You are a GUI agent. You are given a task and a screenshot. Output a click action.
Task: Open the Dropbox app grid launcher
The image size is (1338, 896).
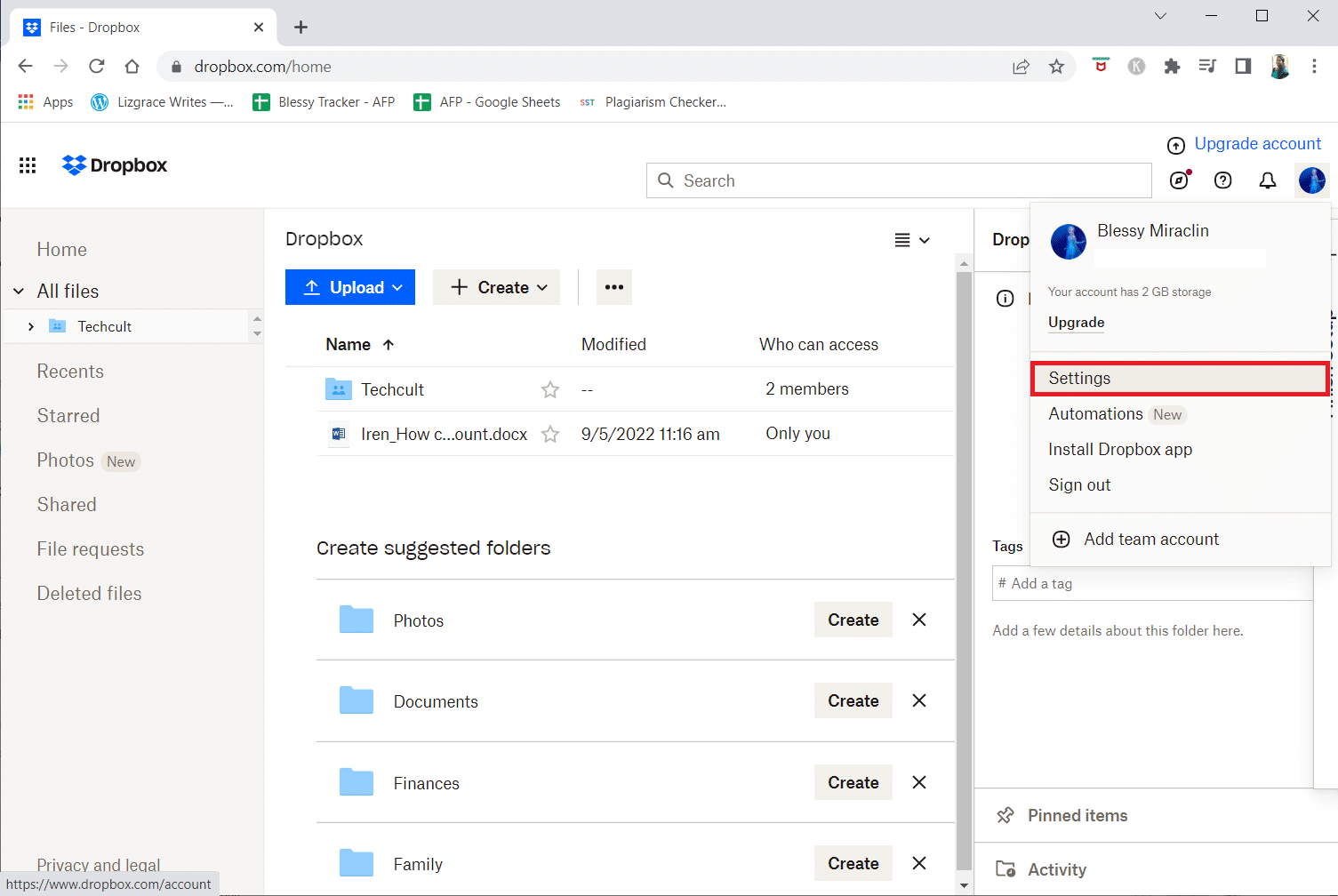(x=28, y=165)
